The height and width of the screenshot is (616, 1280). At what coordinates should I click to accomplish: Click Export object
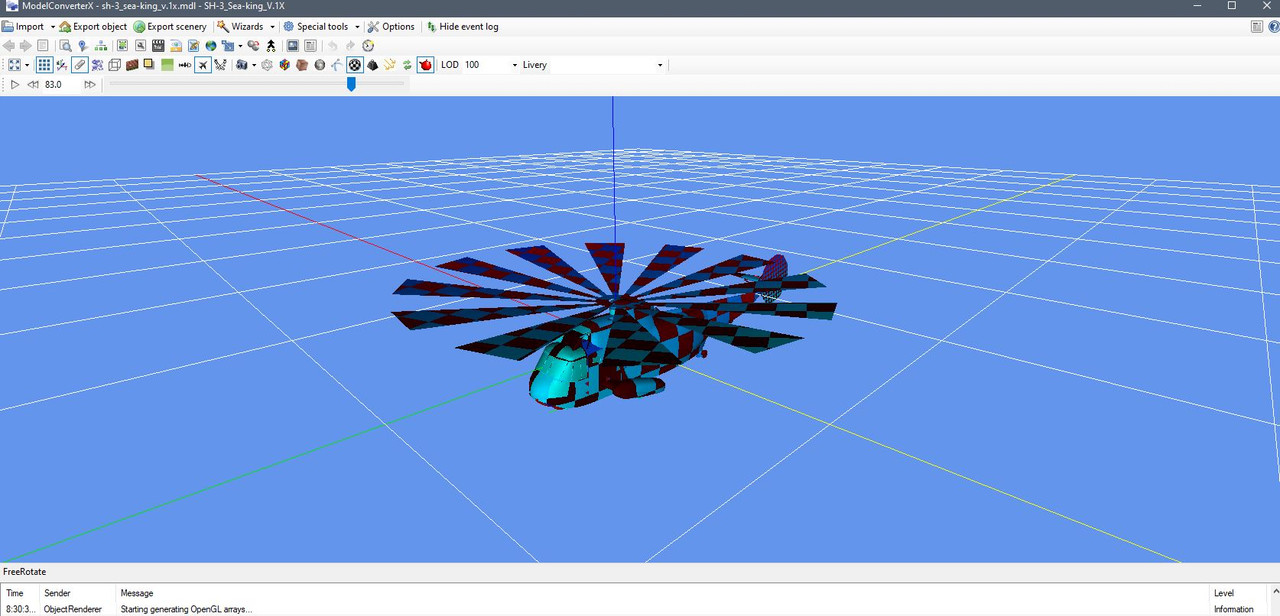click(93, 27)
